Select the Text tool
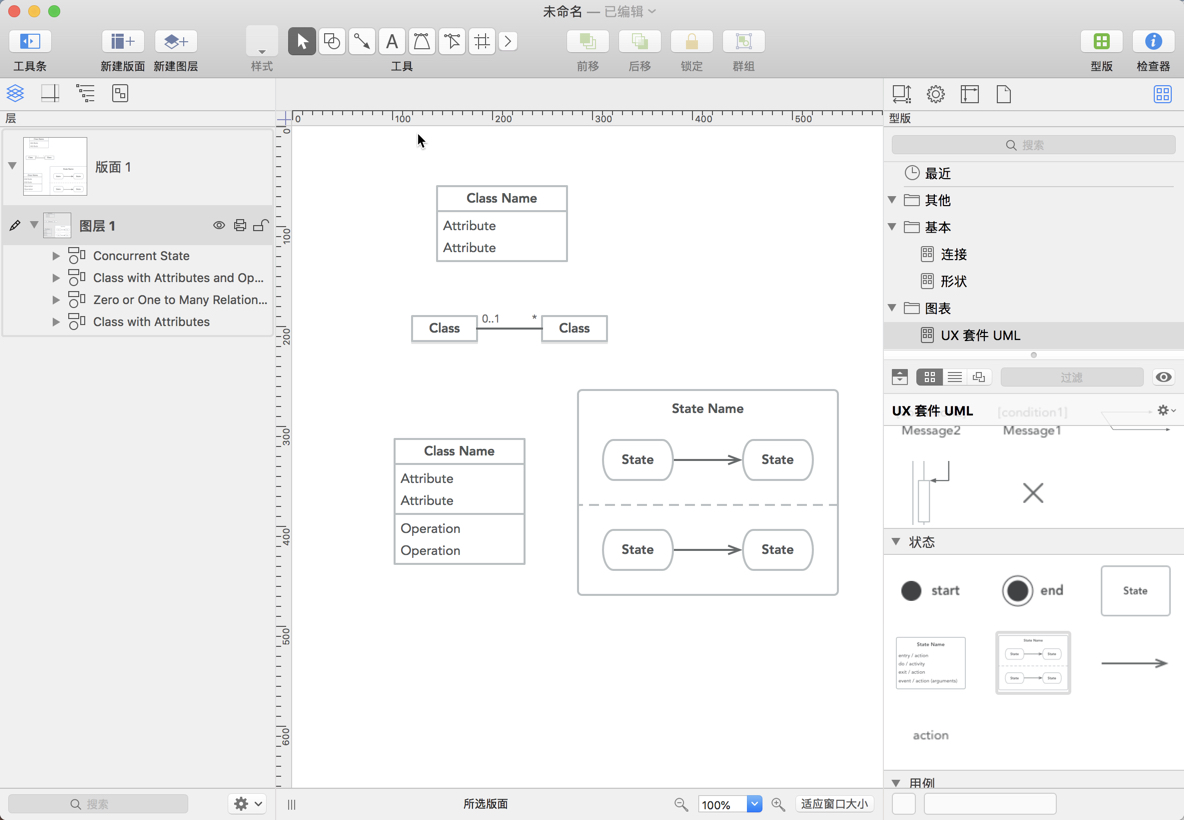 [392, 41]
